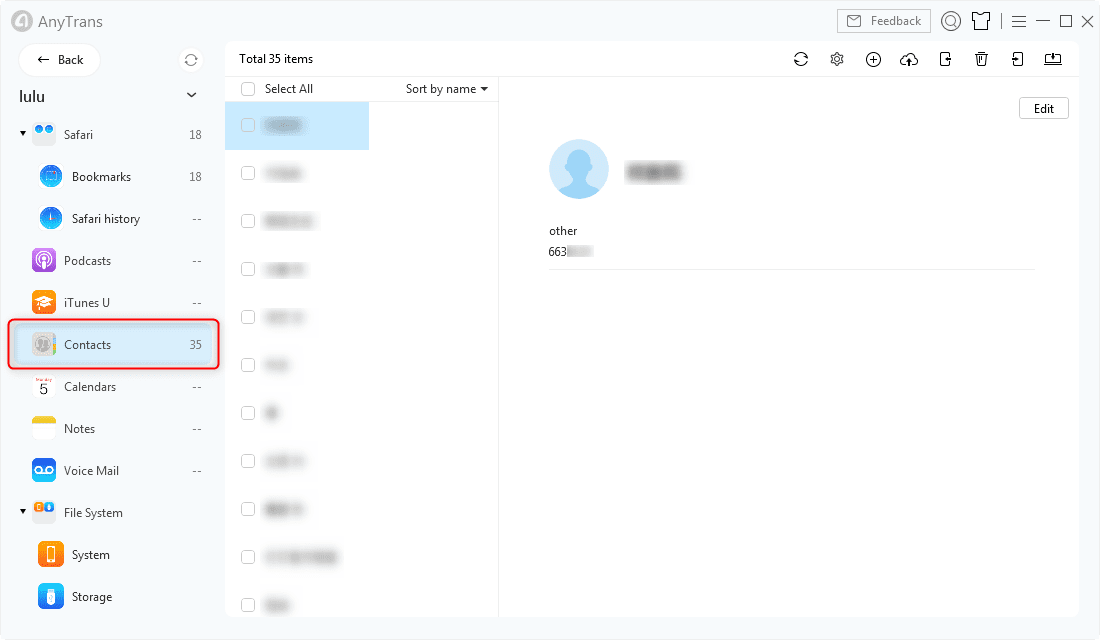This screenshot has height=640, width=1100.
Task: Open the hamburger menu in the title bar
Action: pos(1019,21)
